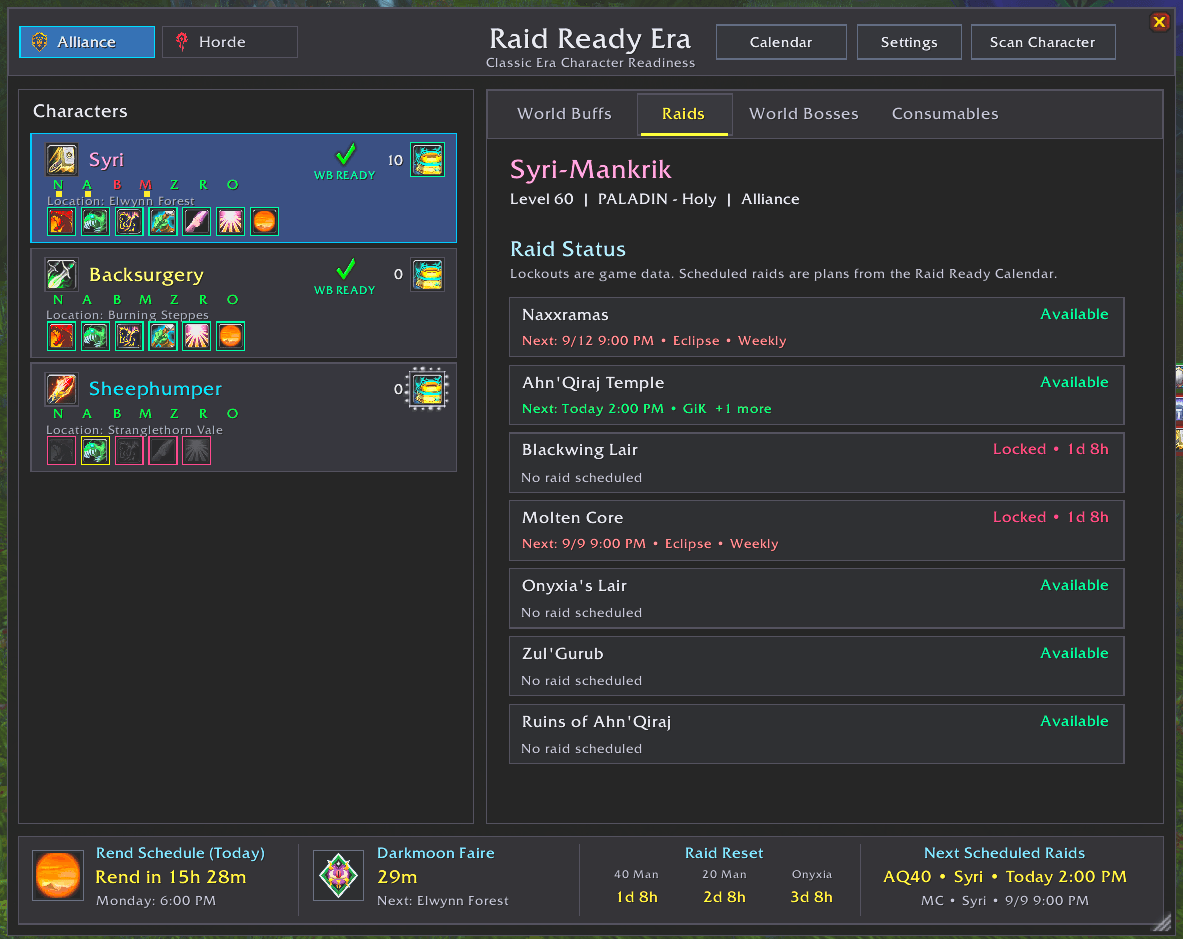1183x939 pixels.
Task: Click the purple Songflower icon in Backsurgery's row
Action: (x=129, y=336)
